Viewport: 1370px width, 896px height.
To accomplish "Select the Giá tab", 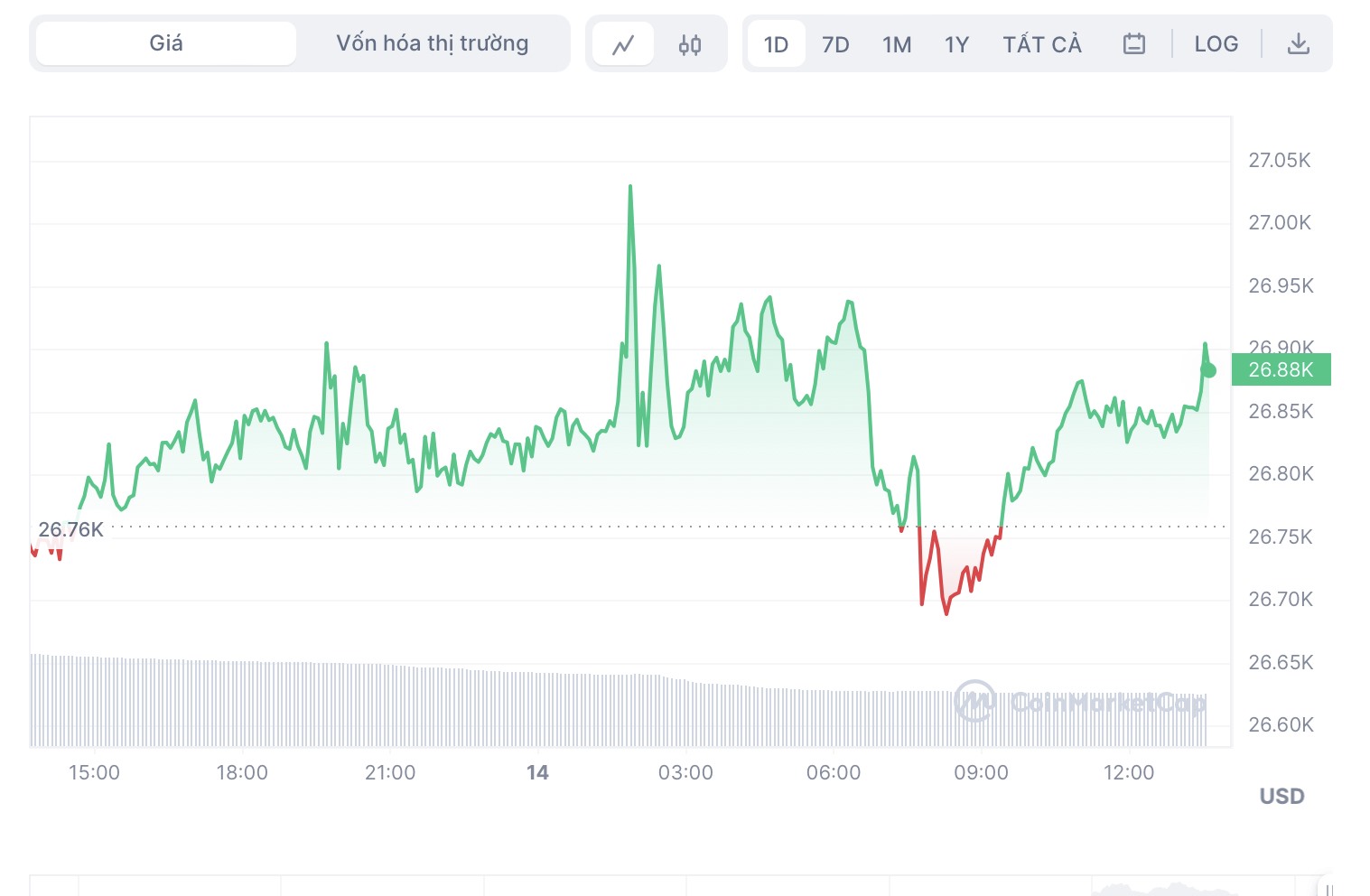I will [x=166, y=43].
